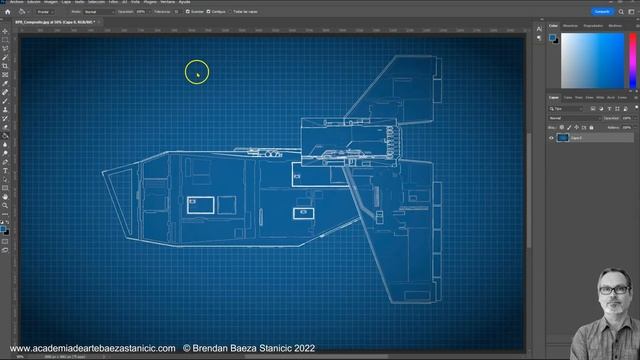Toggle lock image pixels brush icon
The image size is (640, 360).
click(x=569, y=128)
